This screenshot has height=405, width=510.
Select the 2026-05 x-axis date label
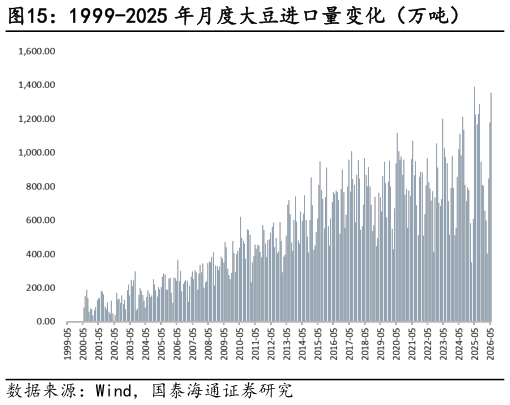tap(491, 344)
